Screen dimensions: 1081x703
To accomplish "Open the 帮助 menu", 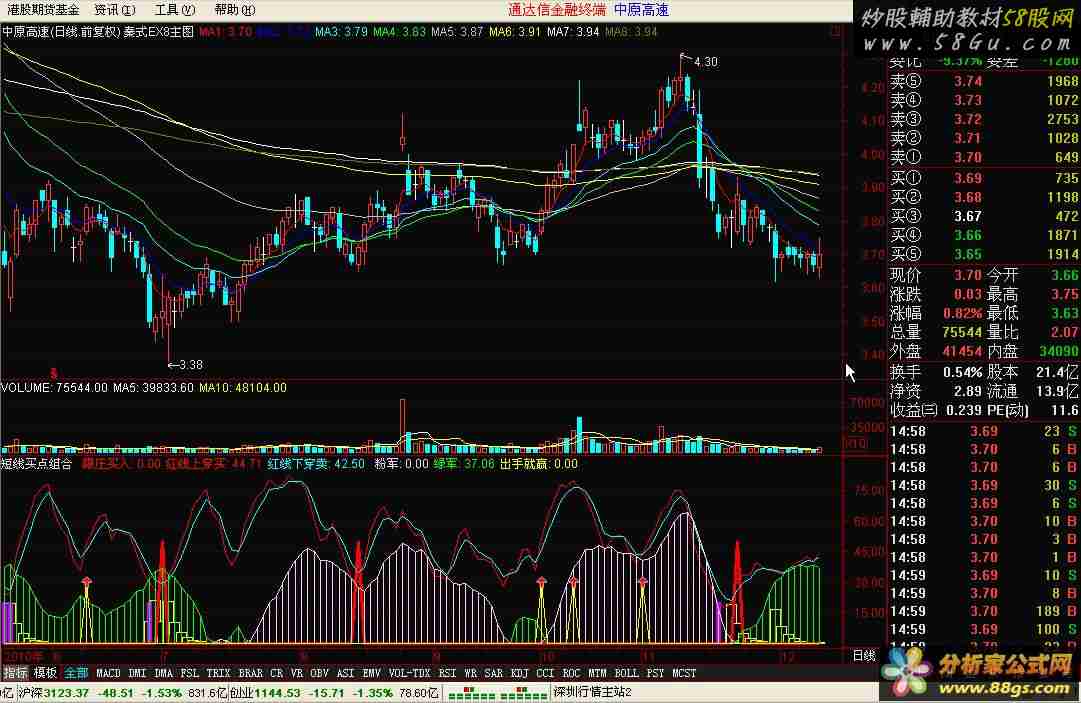I will (x=234, y=10).
